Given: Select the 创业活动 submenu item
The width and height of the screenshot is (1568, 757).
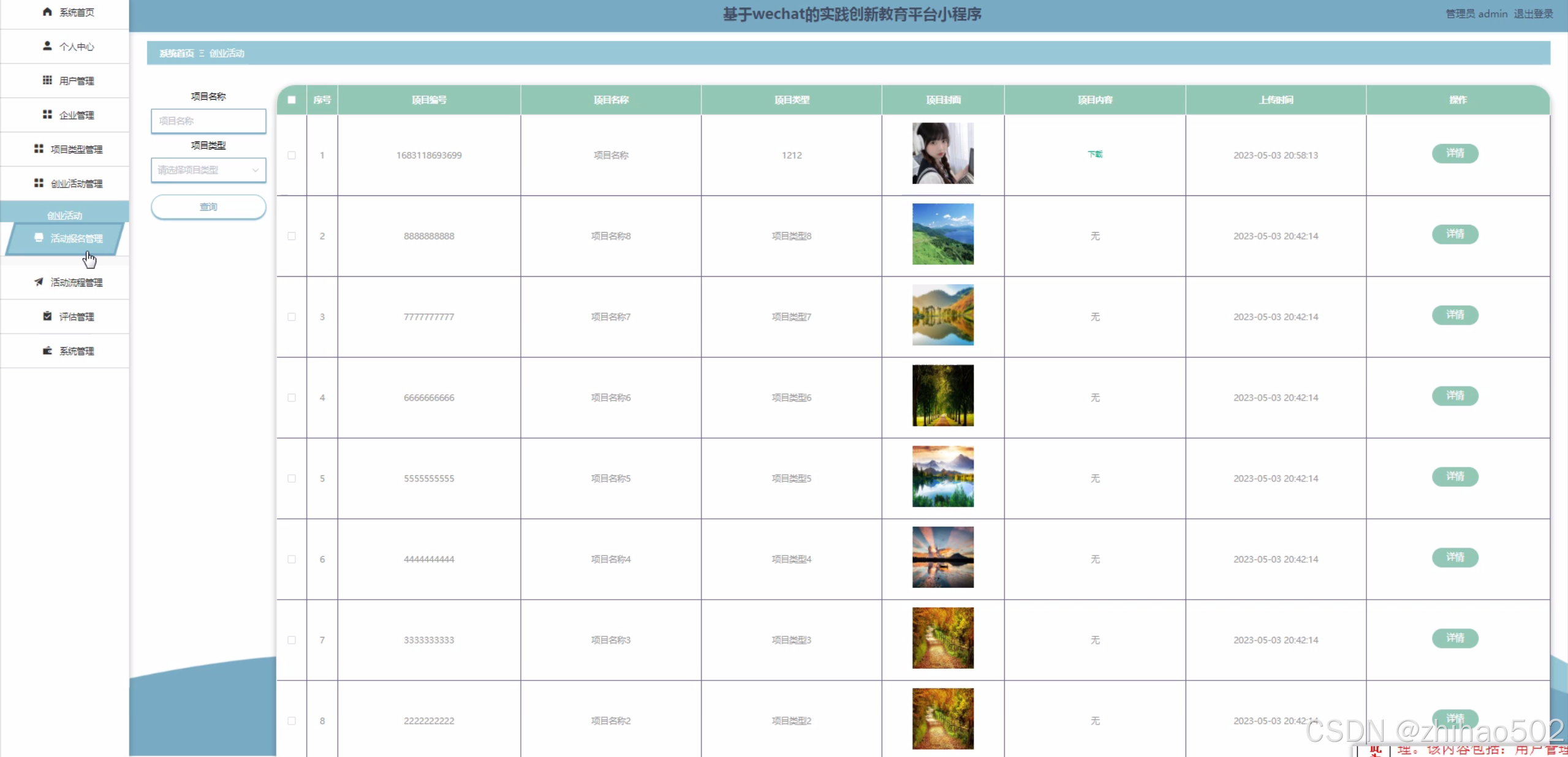Looking at the screenshot, I should point(64,215).
